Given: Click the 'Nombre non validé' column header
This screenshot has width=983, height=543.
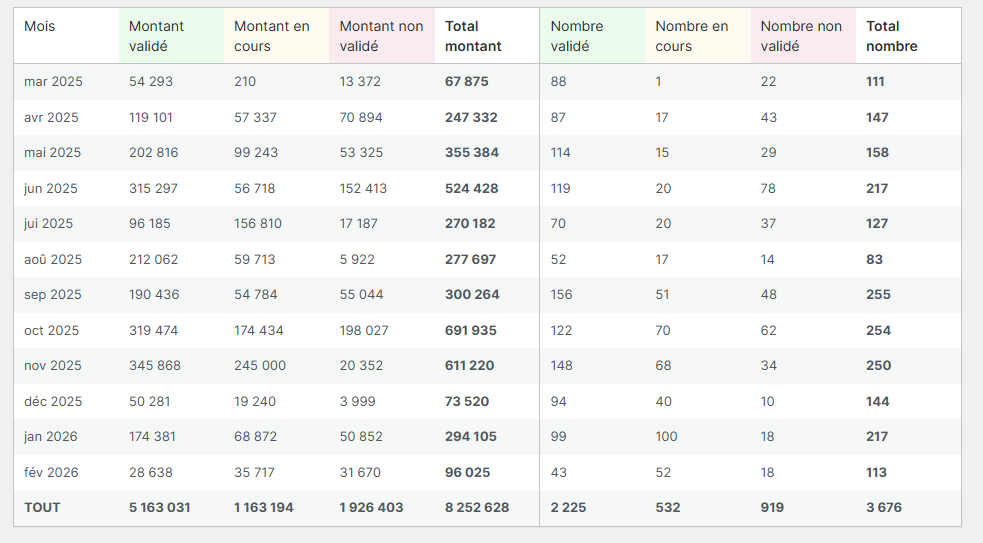Looking at the screenshot, I should (x=801, y=36).
